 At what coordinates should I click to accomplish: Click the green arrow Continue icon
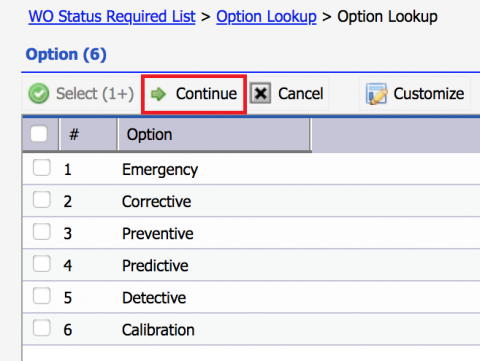point(158,94)
